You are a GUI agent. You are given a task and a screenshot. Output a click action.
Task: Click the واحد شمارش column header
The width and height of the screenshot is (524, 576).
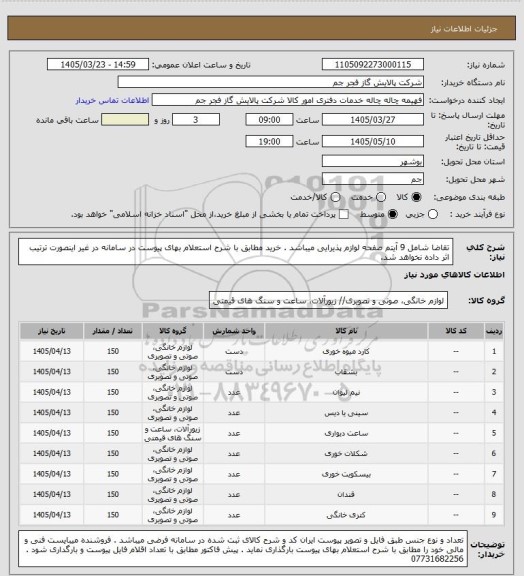coord(234,331)
